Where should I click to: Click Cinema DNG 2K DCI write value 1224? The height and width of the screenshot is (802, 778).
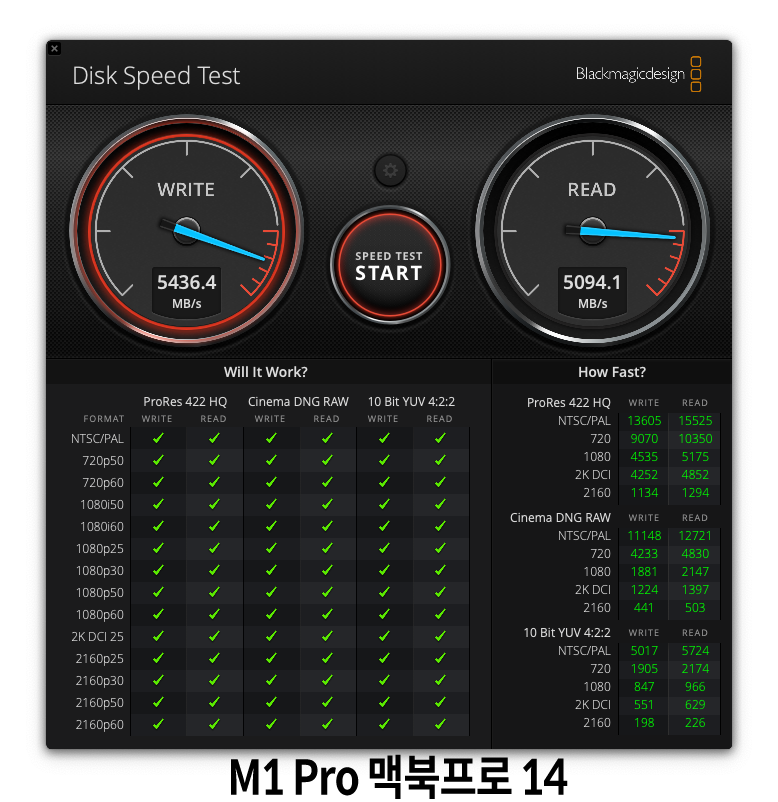coord(644,589)
